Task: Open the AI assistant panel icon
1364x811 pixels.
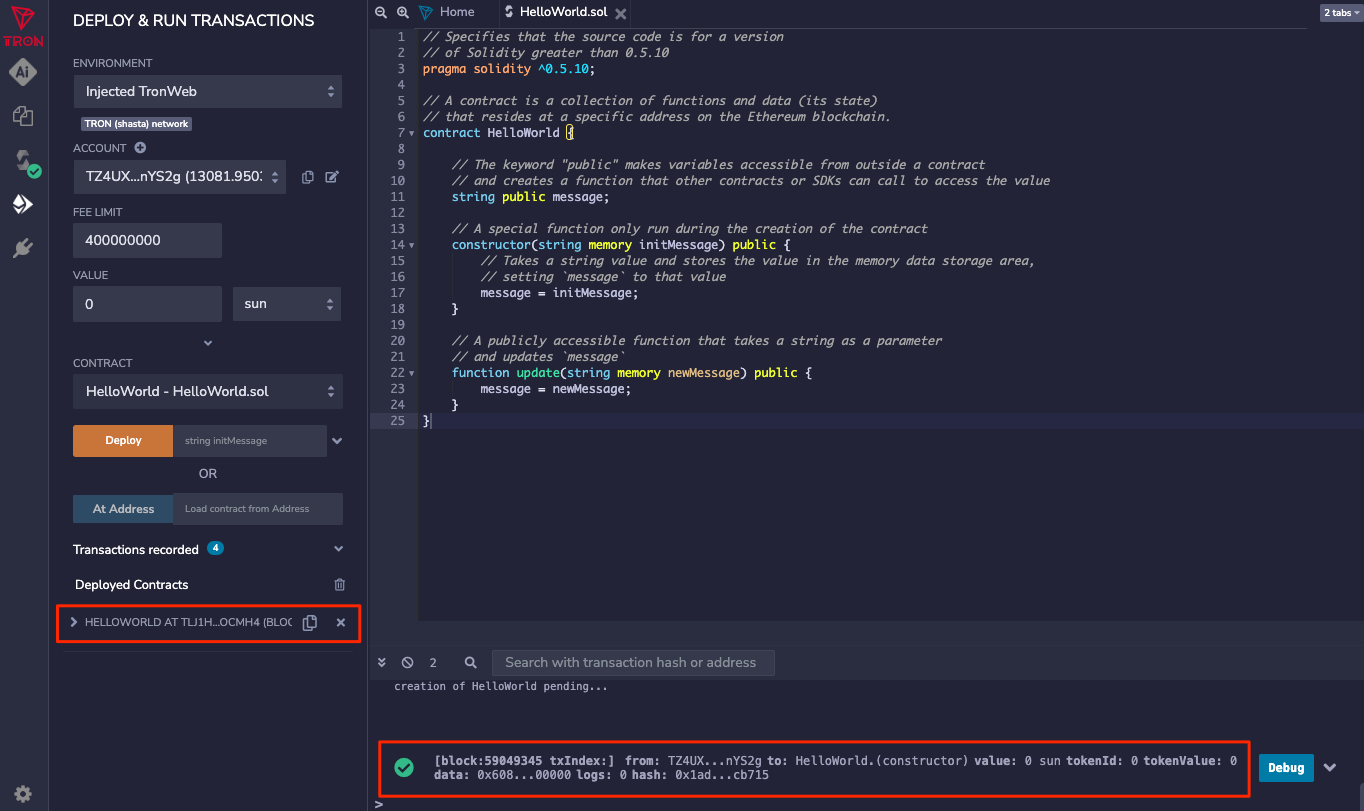Action: tap(23, 72)
